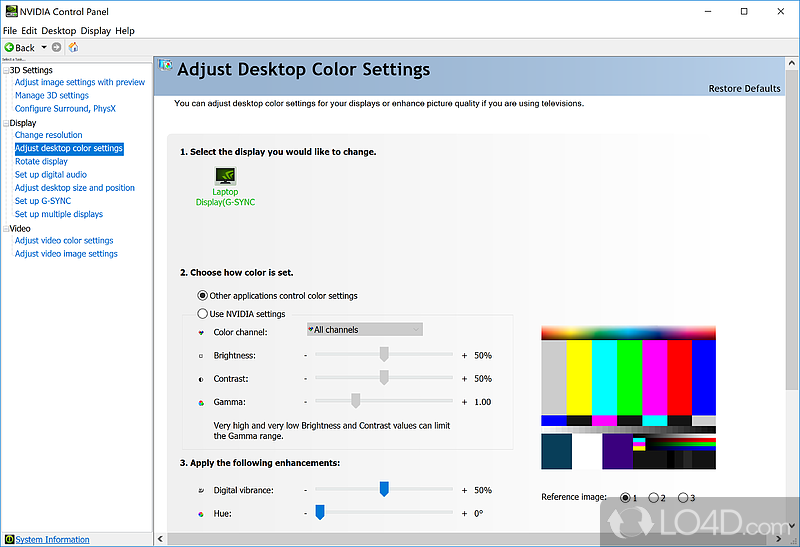The height and width of the screenshot is (547, 800).
Task: Click the NVIDIA logo in title bar
Action: click(11, 11)
